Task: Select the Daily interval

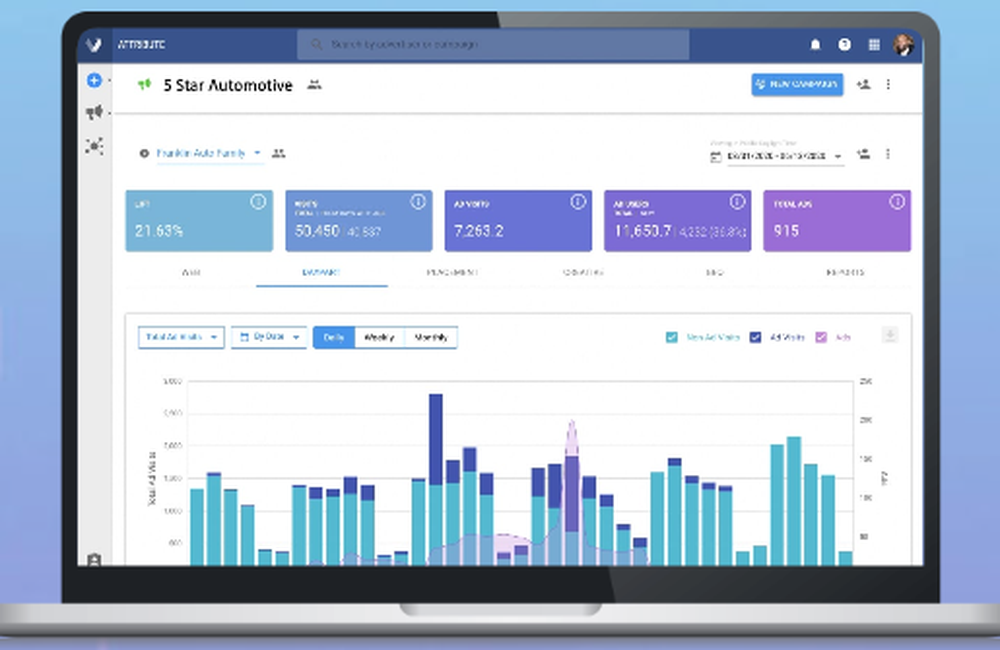Action: [x=334, y=337]
